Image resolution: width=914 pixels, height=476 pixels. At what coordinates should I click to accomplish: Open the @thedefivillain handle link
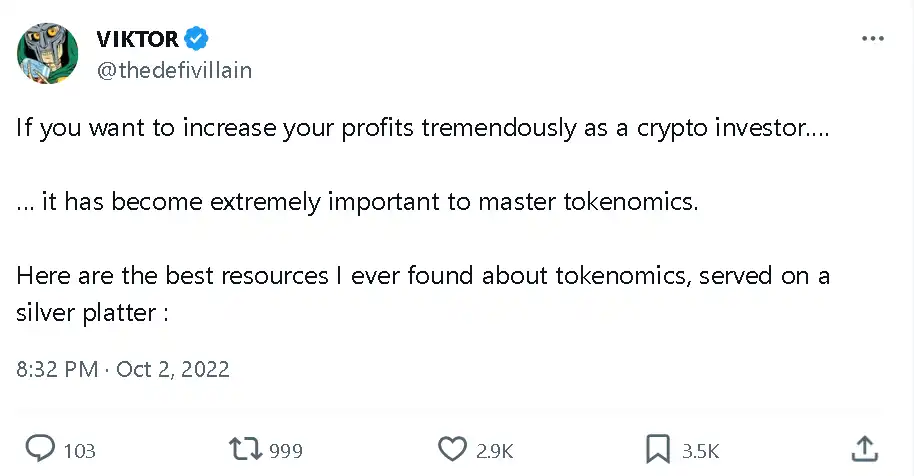point(173,70)
